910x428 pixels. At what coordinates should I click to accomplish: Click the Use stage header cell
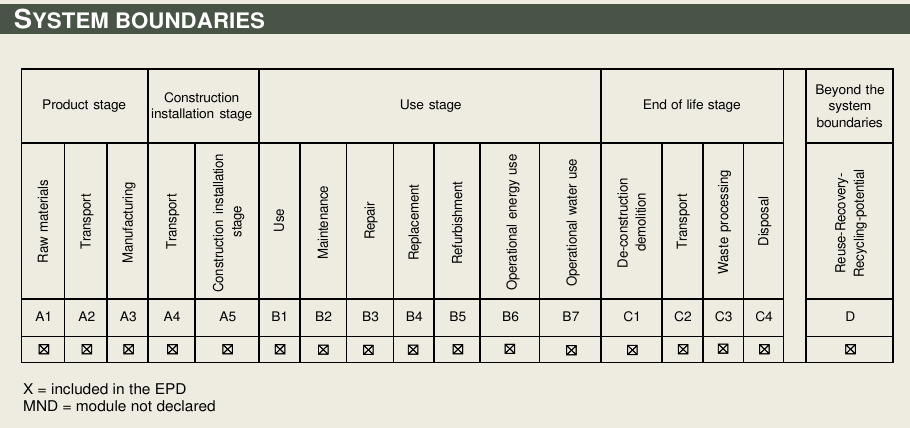[430, 105]
